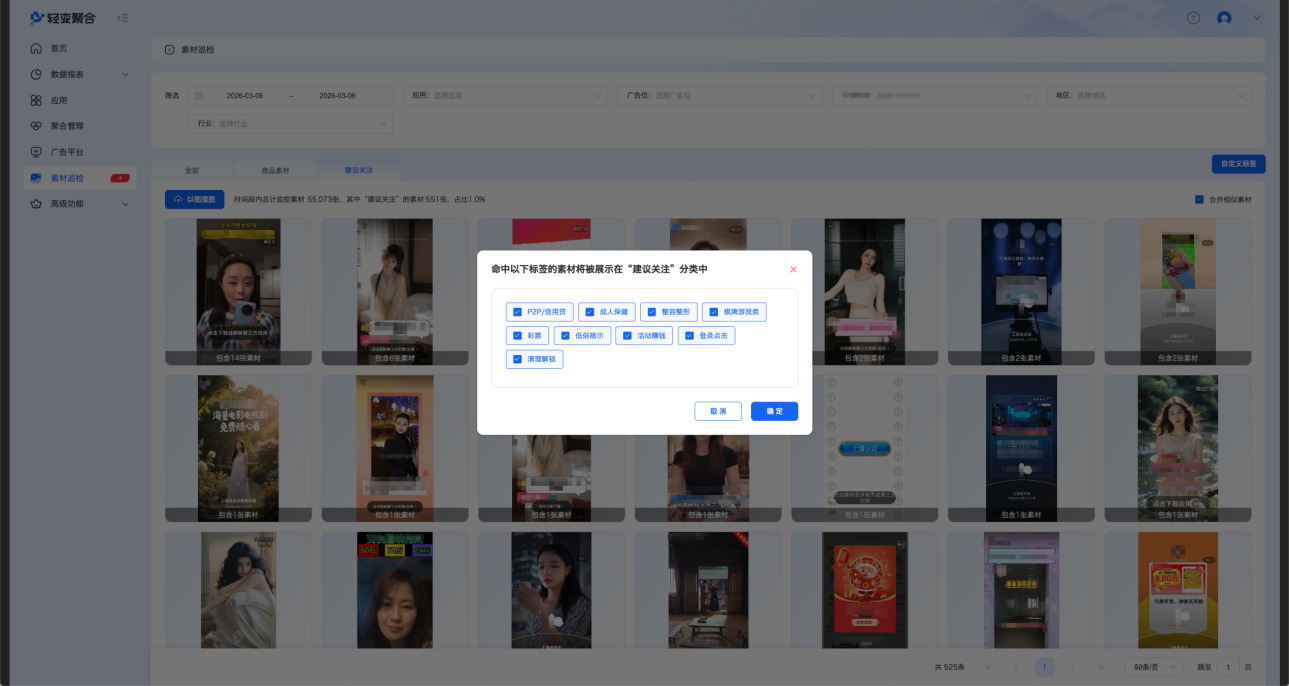
Task: Switch to the 竞品素材 tab
Action: pos(275,171)
